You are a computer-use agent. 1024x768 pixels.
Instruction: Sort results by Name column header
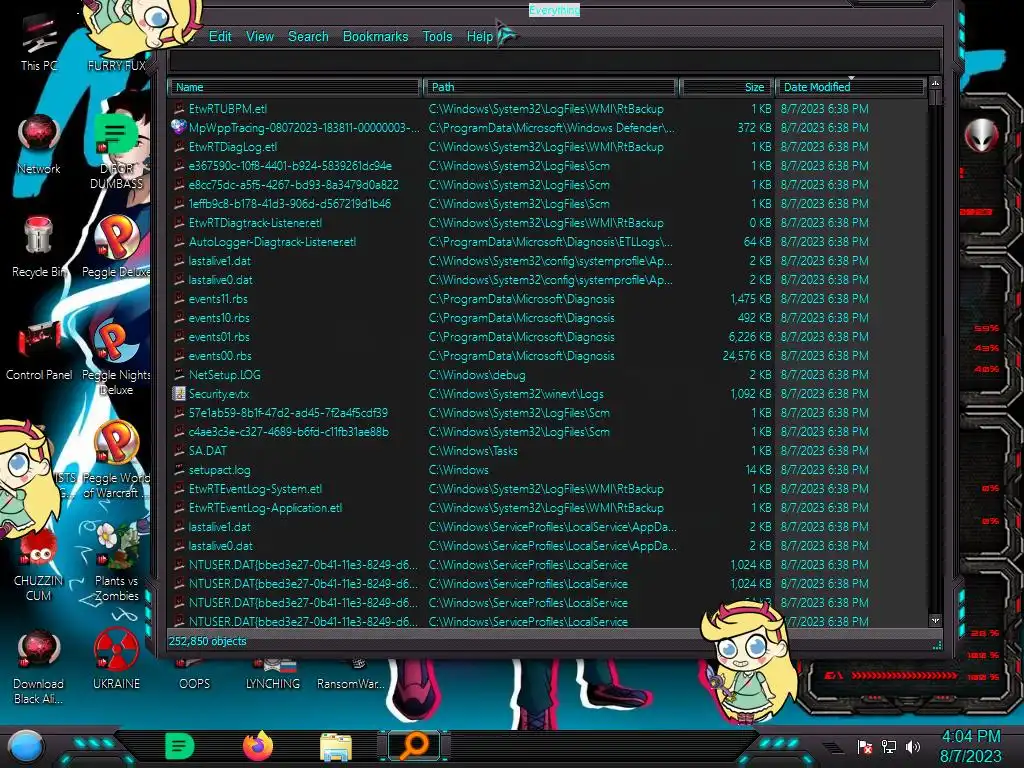pyautogui.click(x=294, y=87)
